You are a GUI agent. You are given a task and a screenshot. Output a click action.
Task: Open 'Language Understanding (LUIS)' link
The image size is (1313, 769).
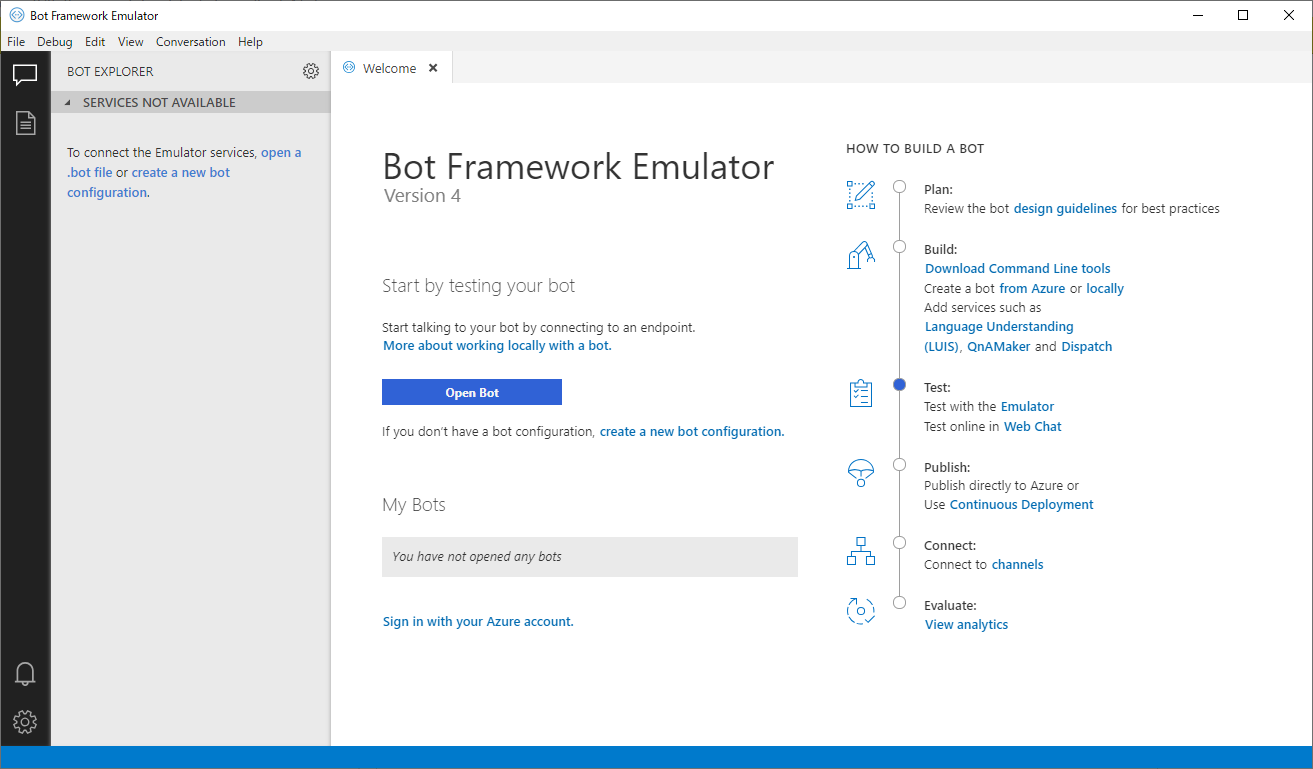click(x=999, y=337)
